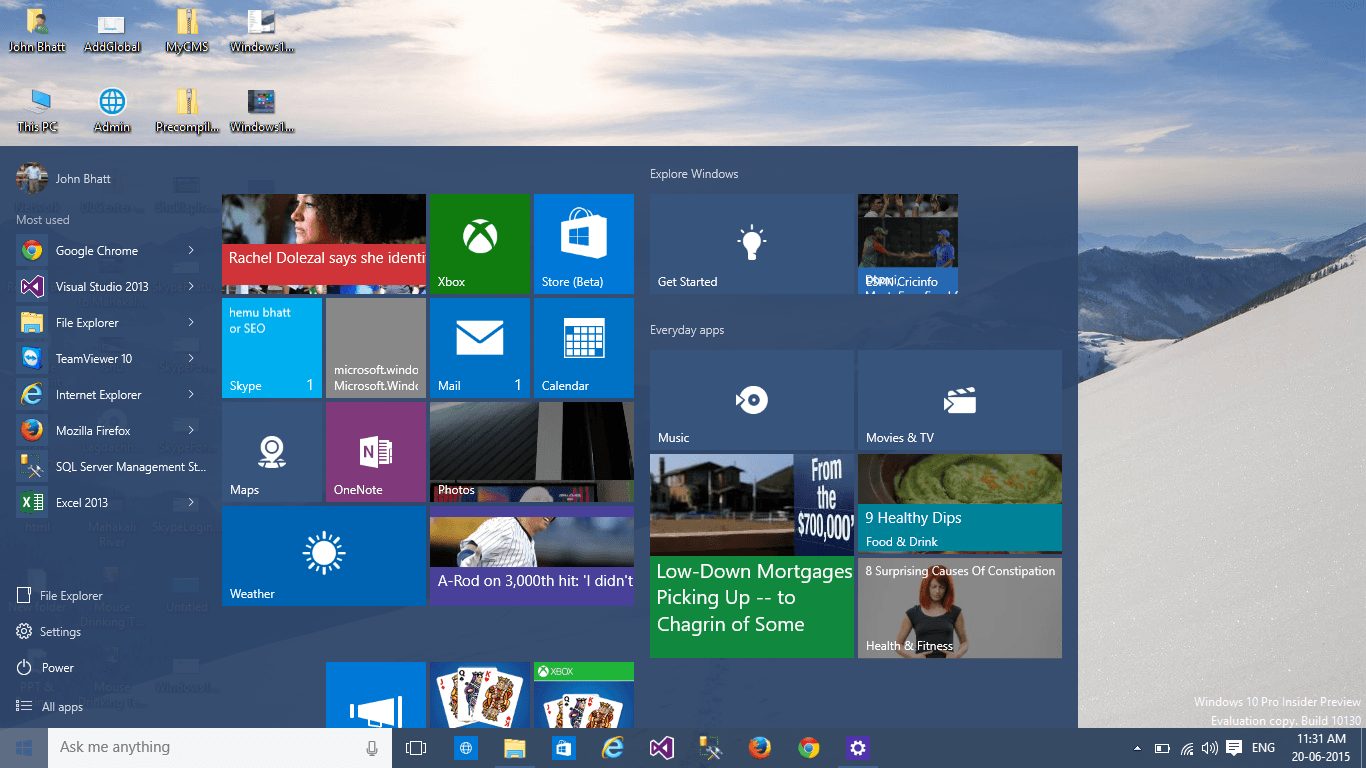The image size is (1366, 768).
Task: Click the Chrome icon on the taskbar
Action: [808, 748]
